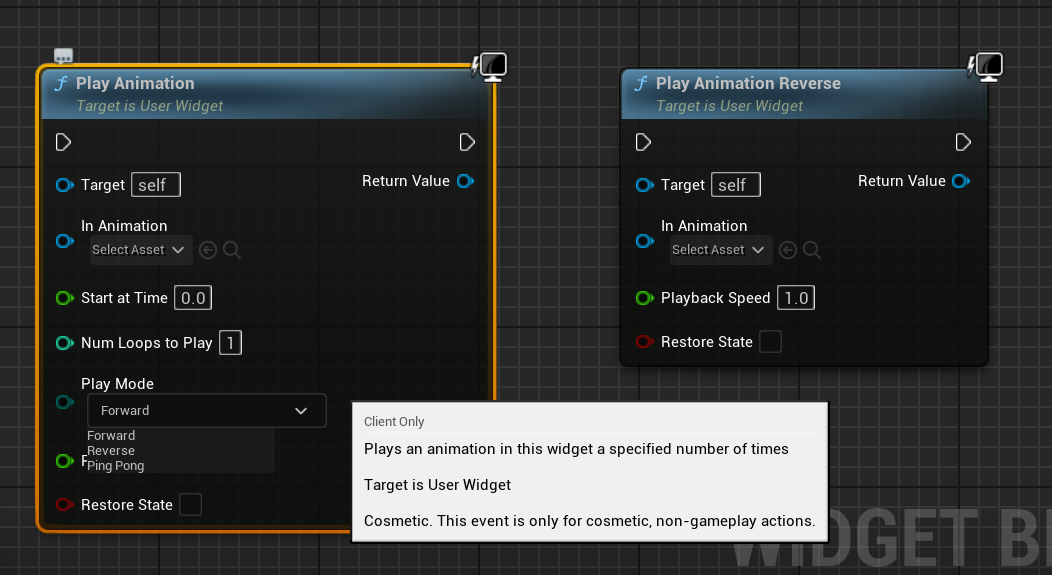Enable Restore State on Play Animation Reverse

(770, 342)
